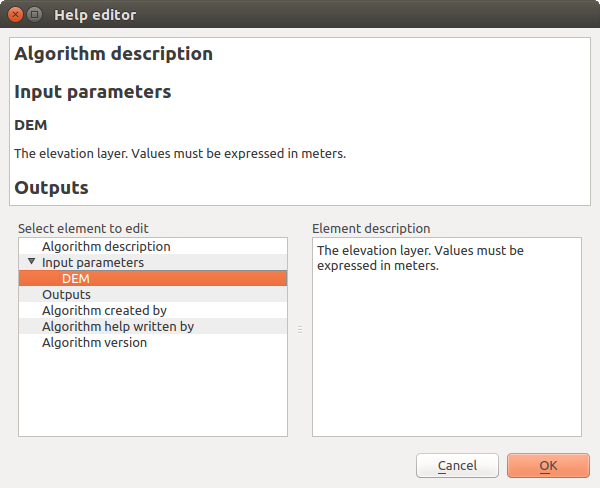The image size is (600, 488).
Task: Minimize the Help editor dialog
Action: [35, 15]
